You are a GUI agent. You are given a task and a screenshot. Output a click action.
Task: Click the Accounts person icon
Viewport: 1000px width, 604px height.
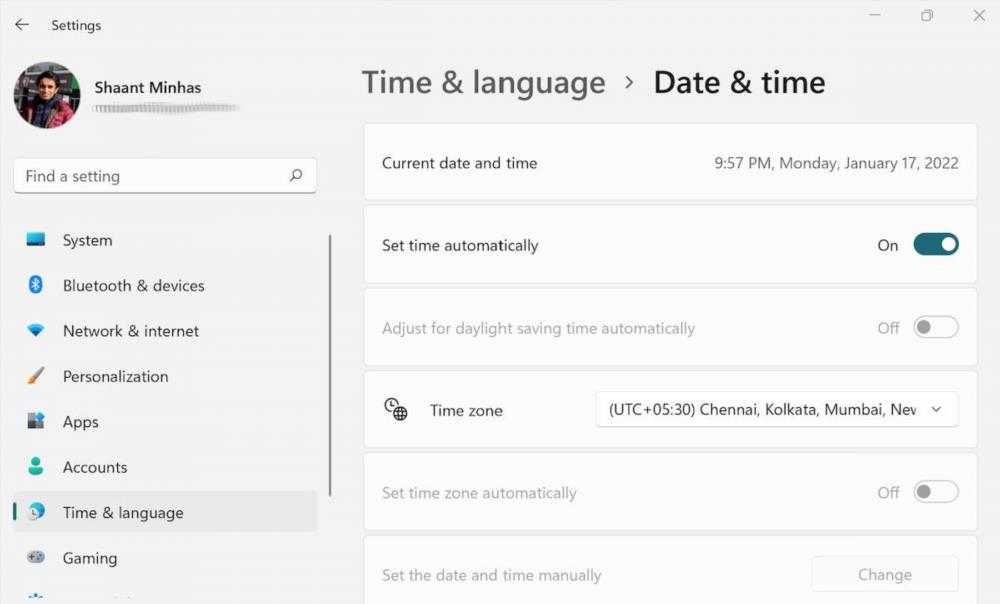(36, 467)
